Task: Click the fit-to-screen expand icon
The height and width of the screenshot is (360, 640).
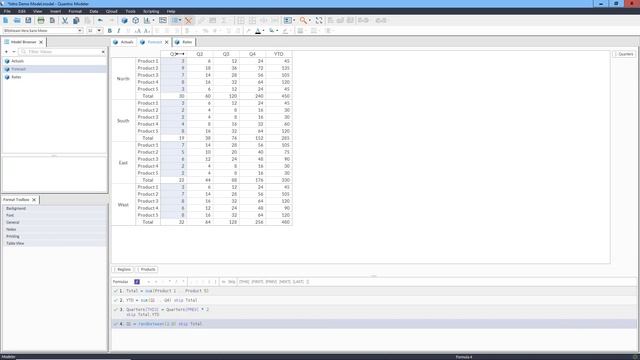Action: tap(319, 20)
